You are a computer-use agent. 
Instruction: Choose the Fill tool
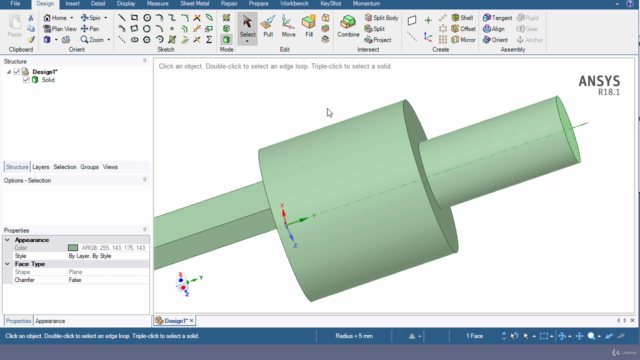pos(309,27)
